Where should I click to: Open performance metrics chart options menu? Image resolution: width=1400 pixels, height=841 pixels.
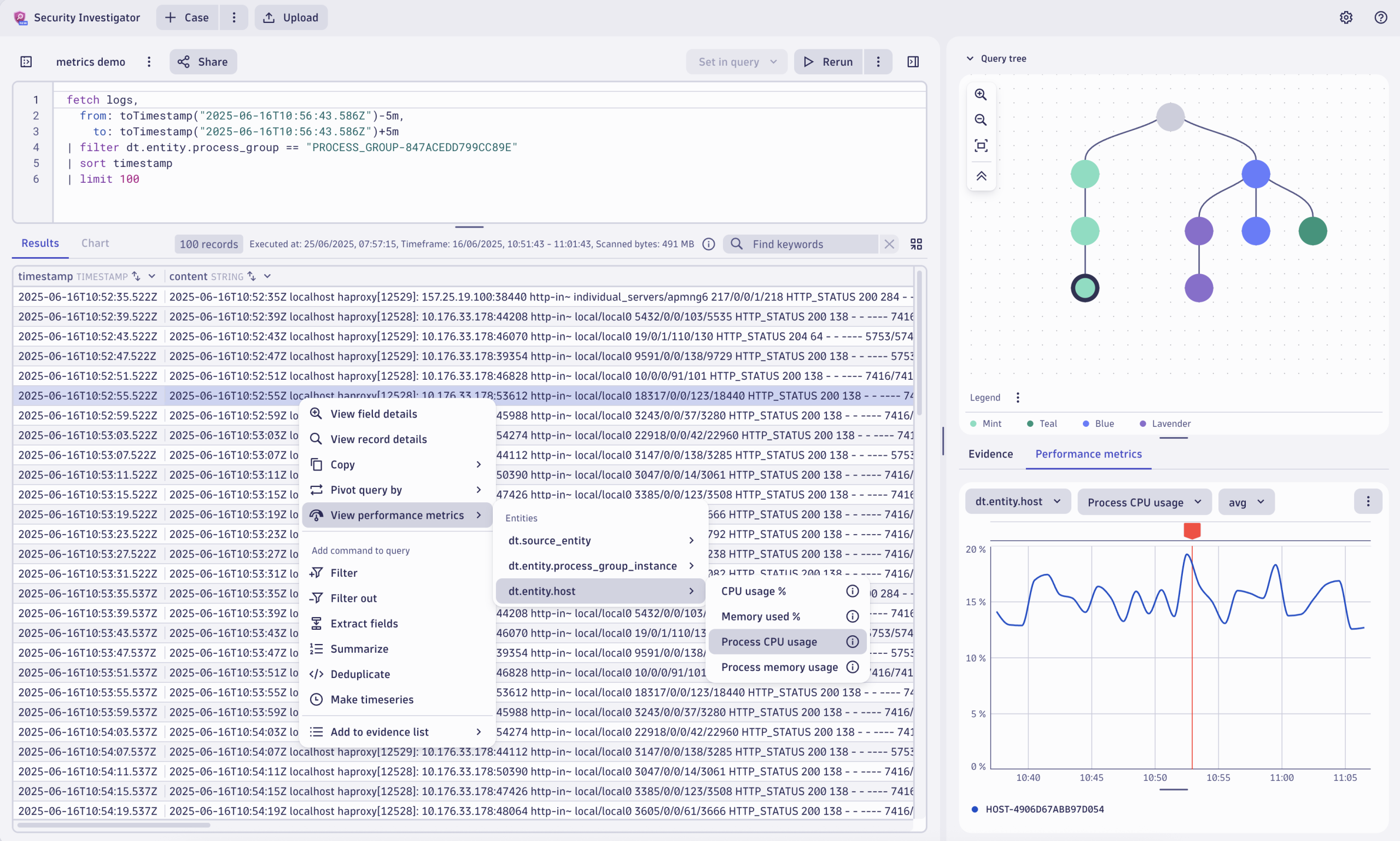pyautogui.click(x=1369, y=501)
